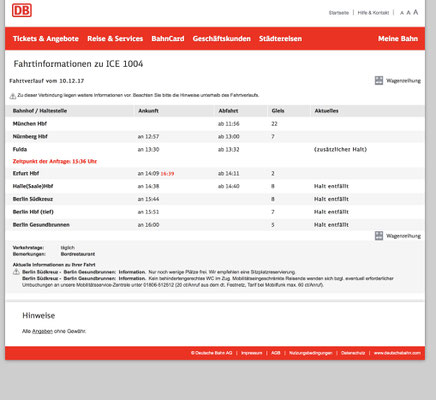
Task: Select largest font size A
Action: (x=416, y=12)
